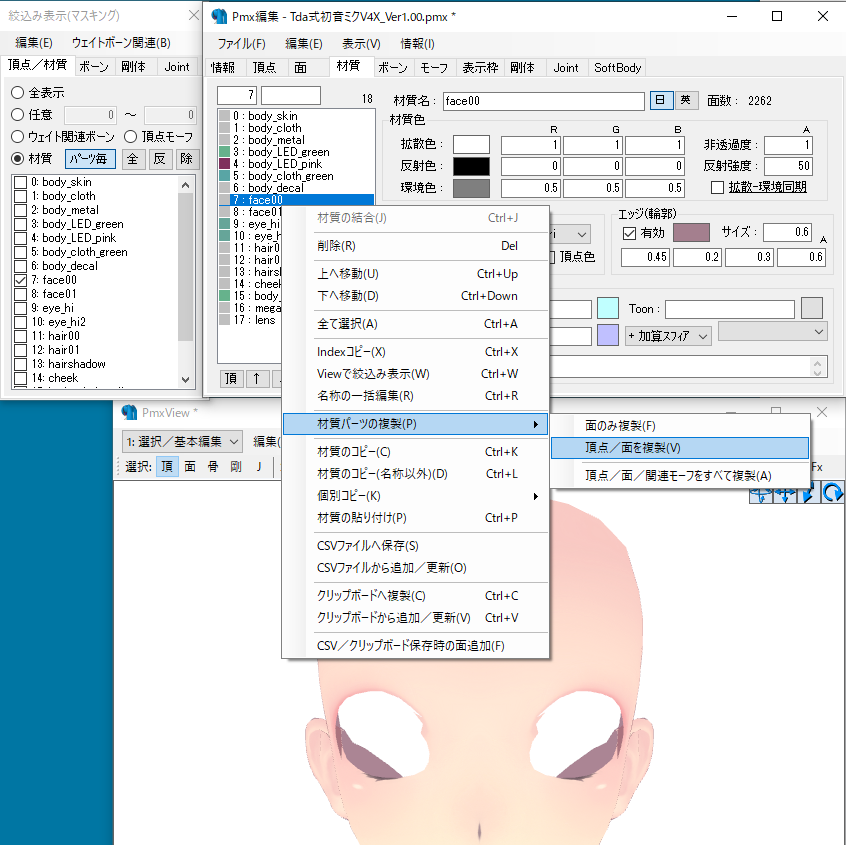Click the 反 invert button
Viewport: 846px width, 845px height.
(x=160, y=159)
